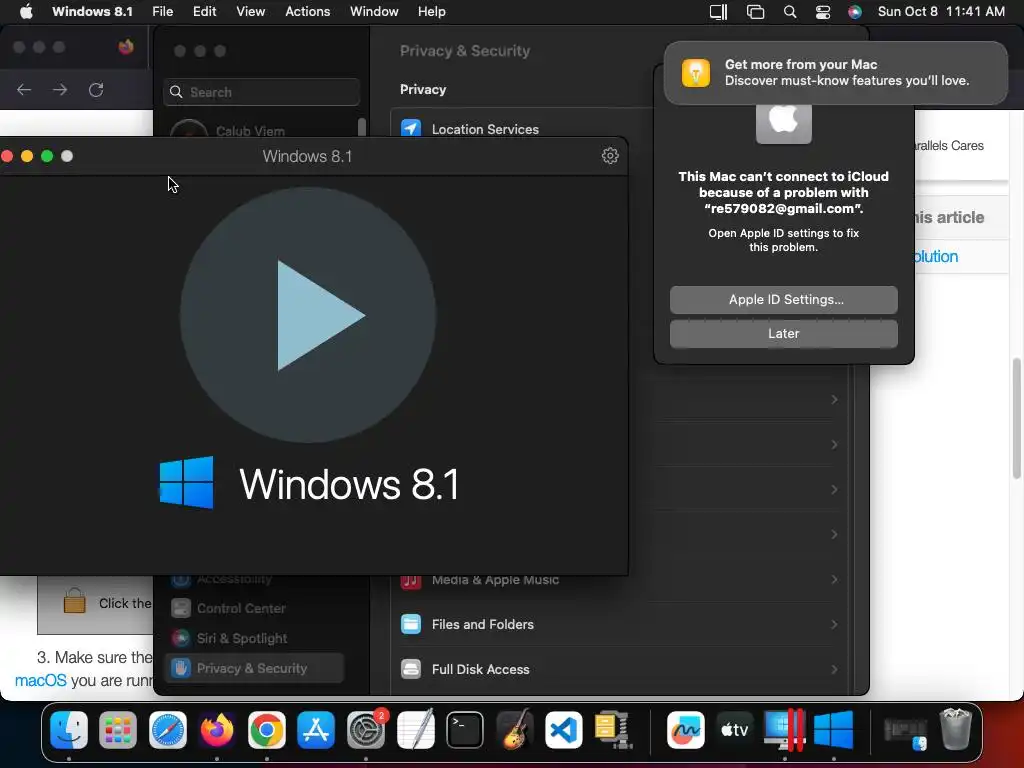This screenshot has height=768, width=1024.
Task: Click the browser page vertical scrollbar
Action: click(x=1017, y=418)
